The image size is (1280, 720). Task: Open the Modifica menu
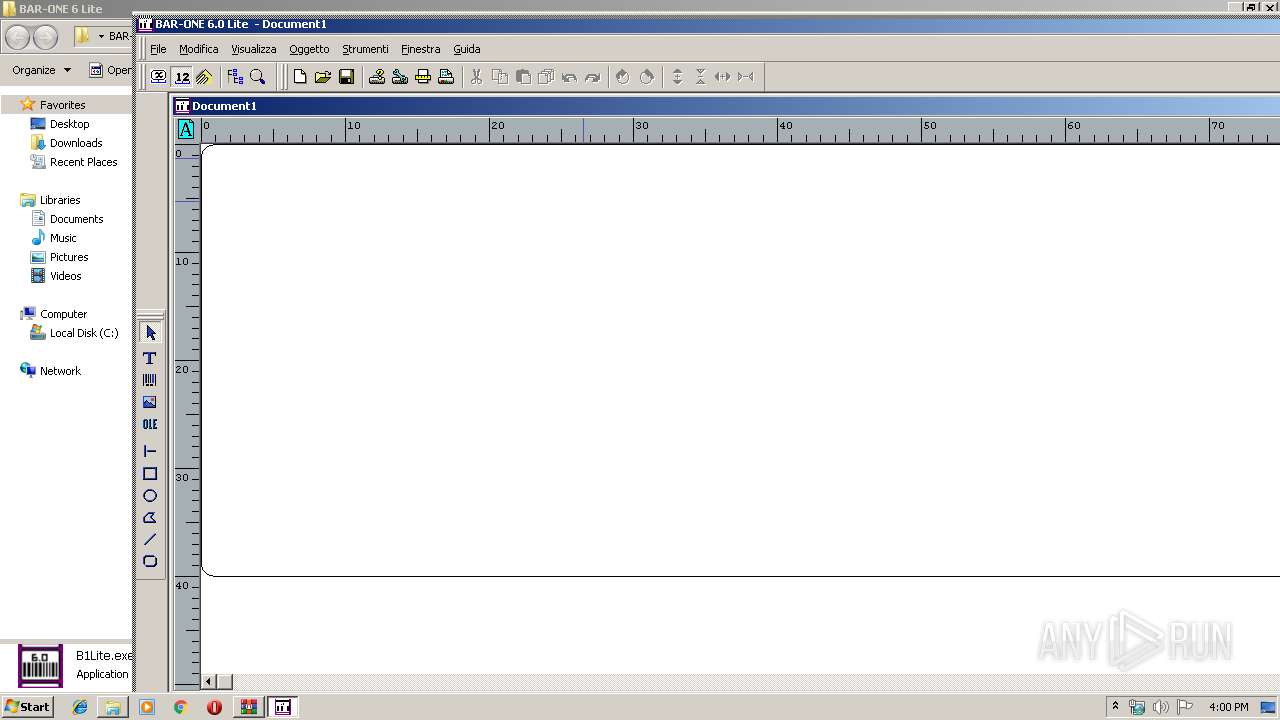coord(198,49)
